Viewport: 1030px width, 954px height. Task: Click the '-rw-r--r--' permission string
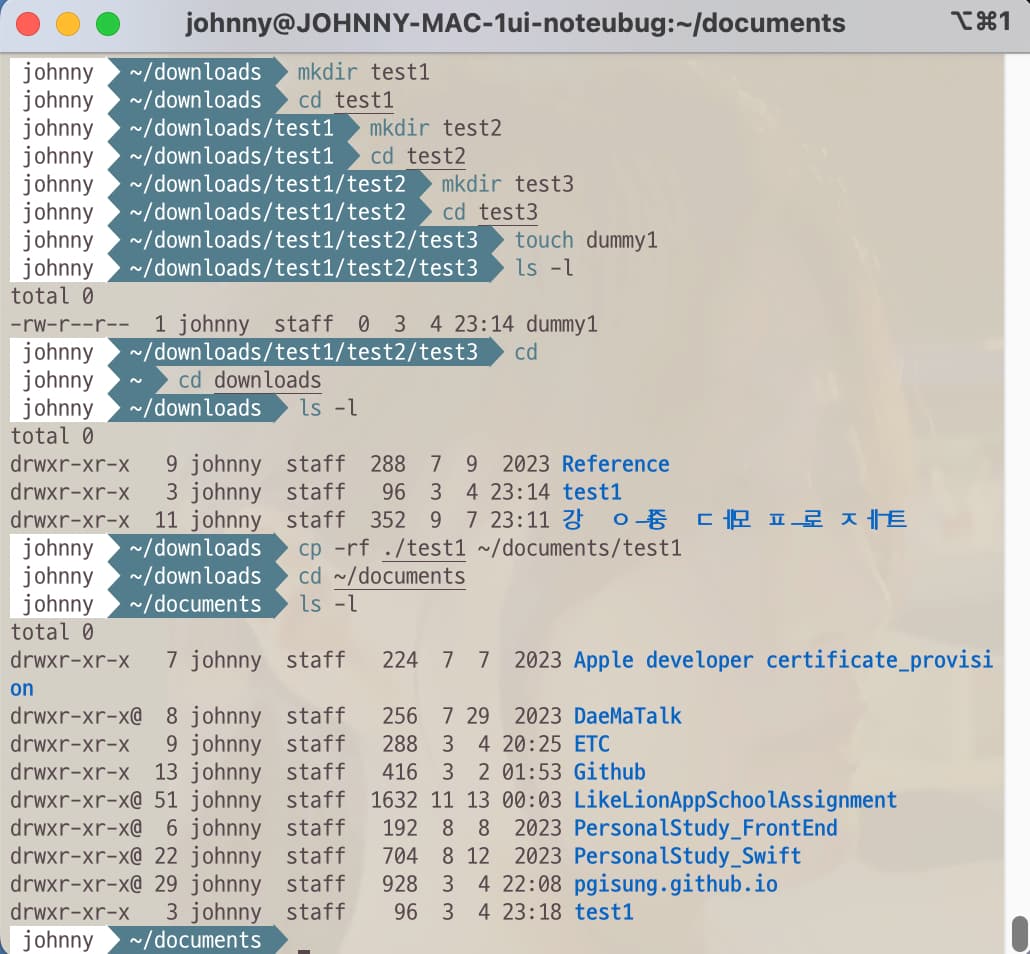(x=70, y=324)
